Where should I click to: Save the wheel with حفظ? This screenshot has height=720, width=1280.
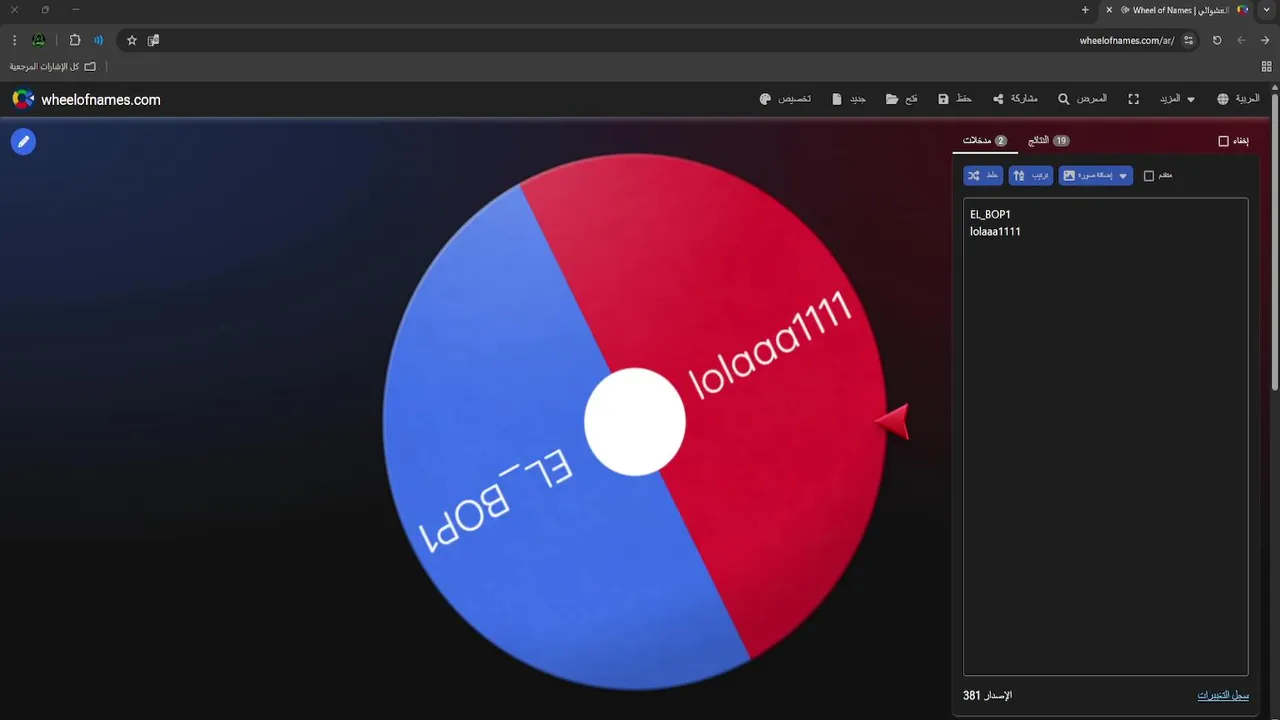click(x=955, y=99)
